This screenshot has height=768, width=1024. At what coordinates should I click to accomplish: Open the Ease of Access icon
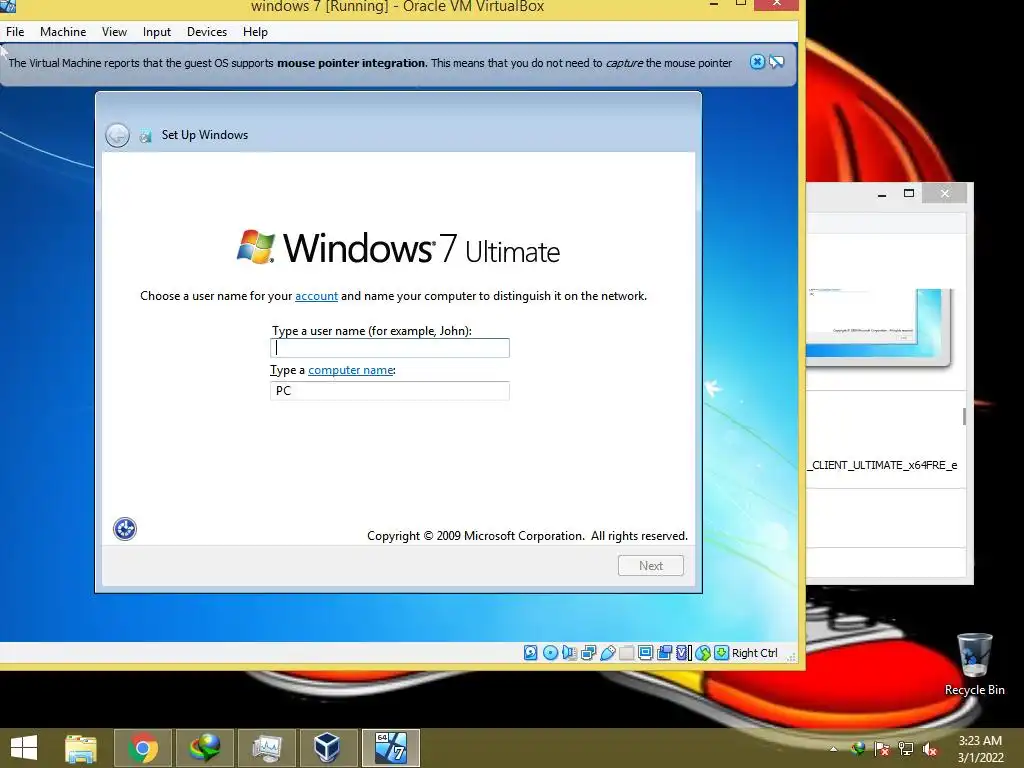[x=125, y=528]
